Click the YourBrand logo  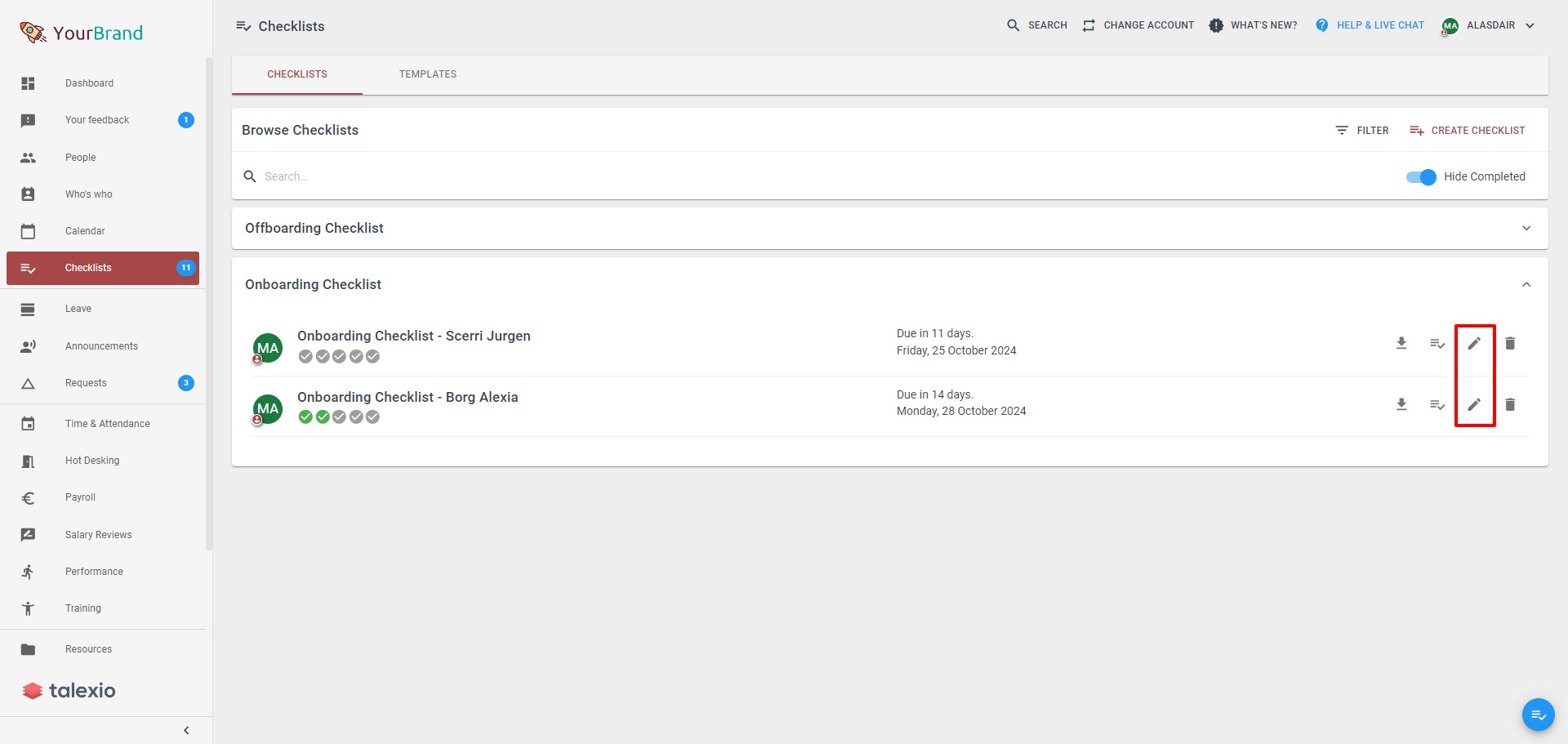[81, 33]
